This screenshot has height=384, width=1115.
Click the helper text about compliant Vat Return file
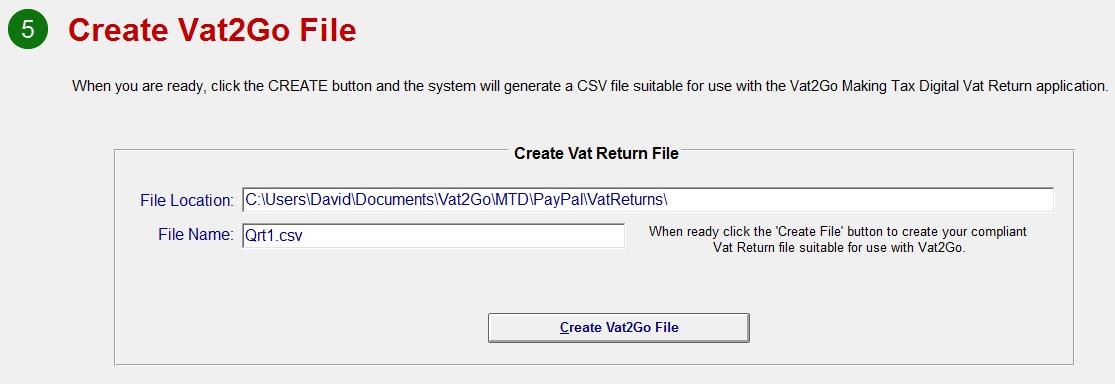point(838,240)
